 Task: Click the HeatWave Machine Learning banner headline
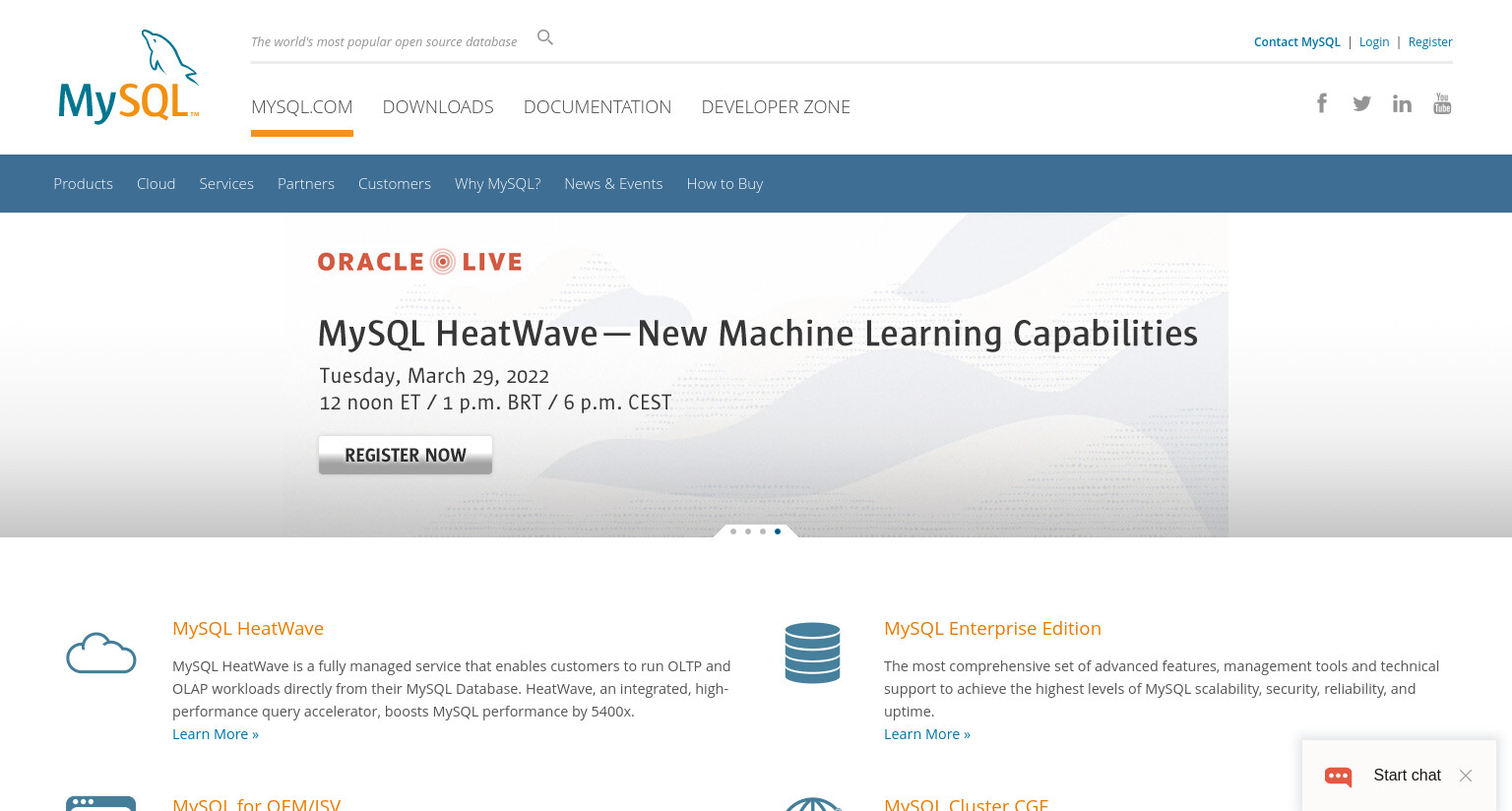point(758,334)
